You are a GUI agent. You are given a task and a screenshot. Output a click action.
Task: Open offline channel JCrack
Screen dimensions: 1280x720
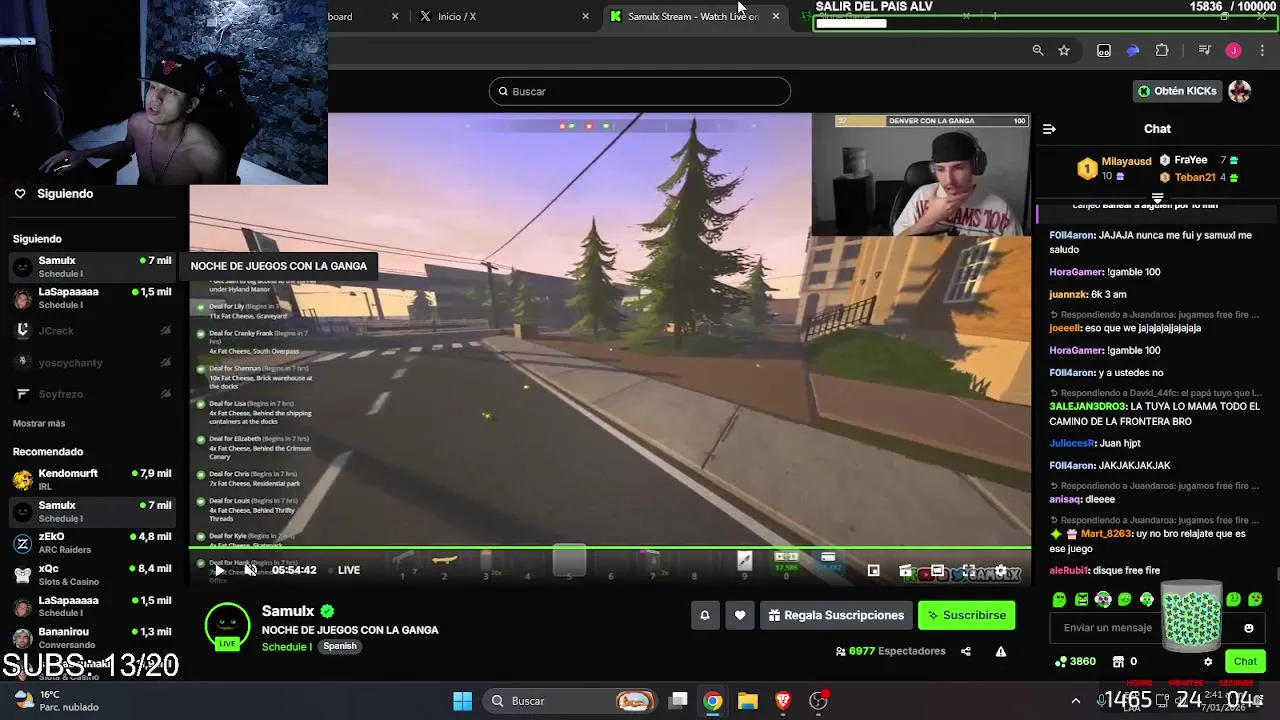[92, 330]
